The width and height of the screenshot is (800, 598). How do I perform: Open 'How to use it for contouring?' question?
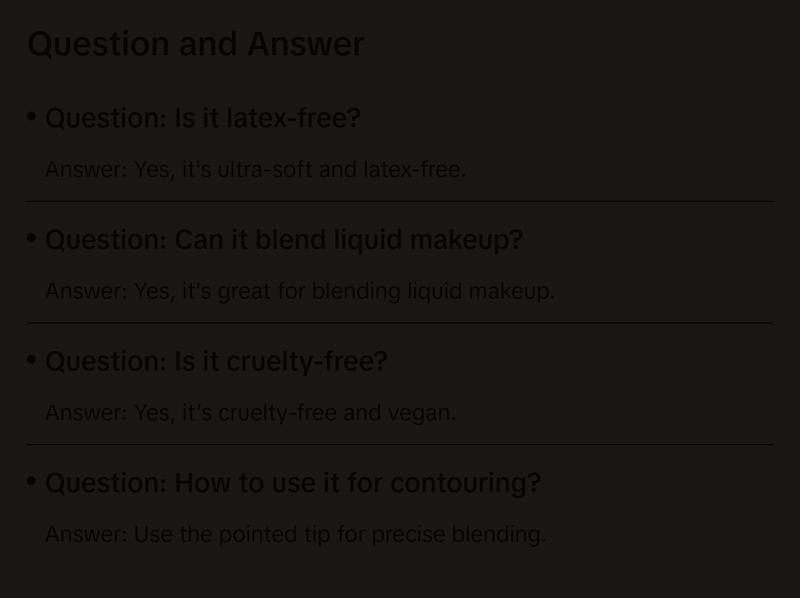(x=293, y=483)
